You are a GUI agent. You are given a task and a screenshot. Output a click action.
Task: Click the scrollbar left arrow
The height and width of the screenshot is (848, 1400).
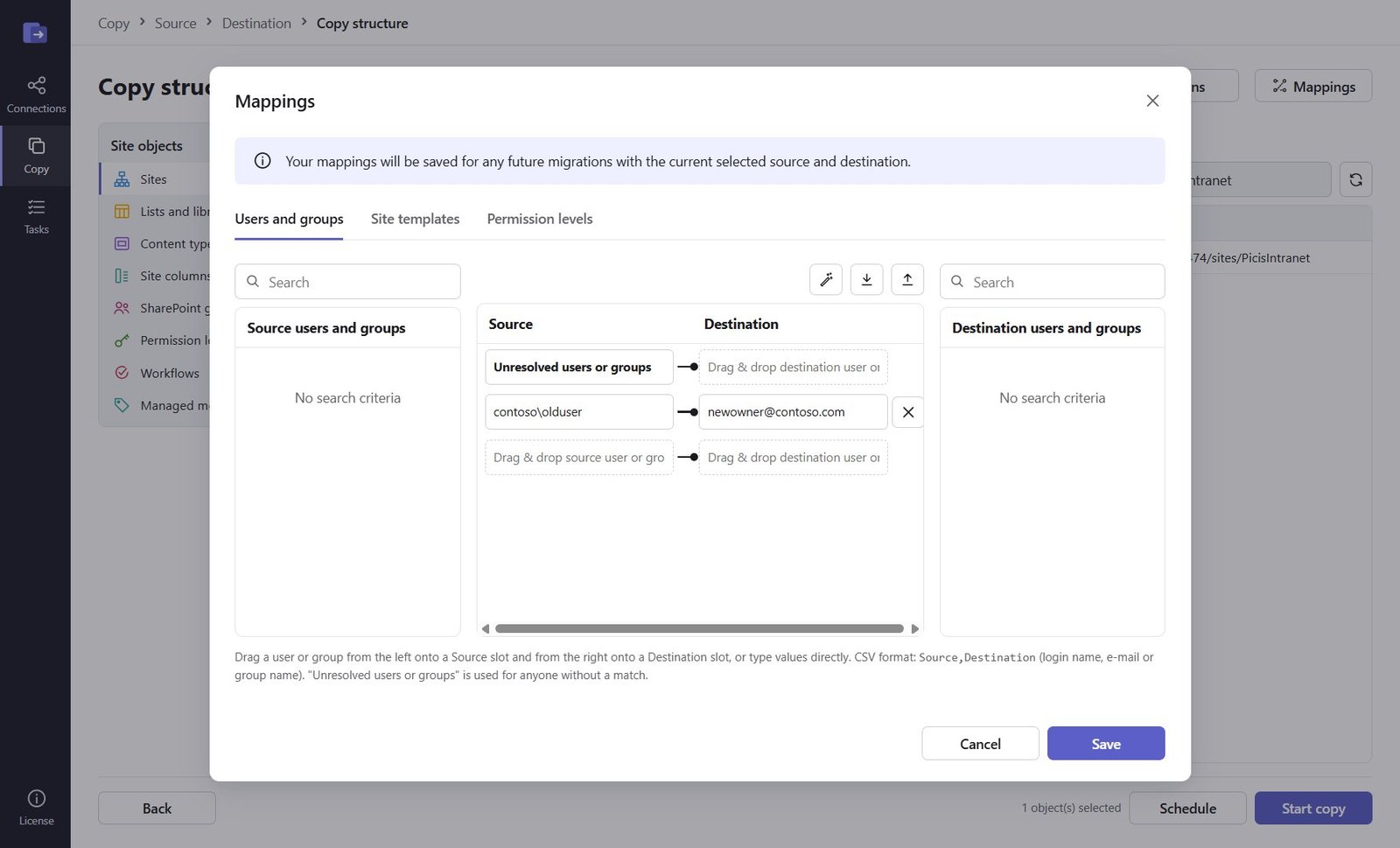pyautogui.click(x=486, y=628)
